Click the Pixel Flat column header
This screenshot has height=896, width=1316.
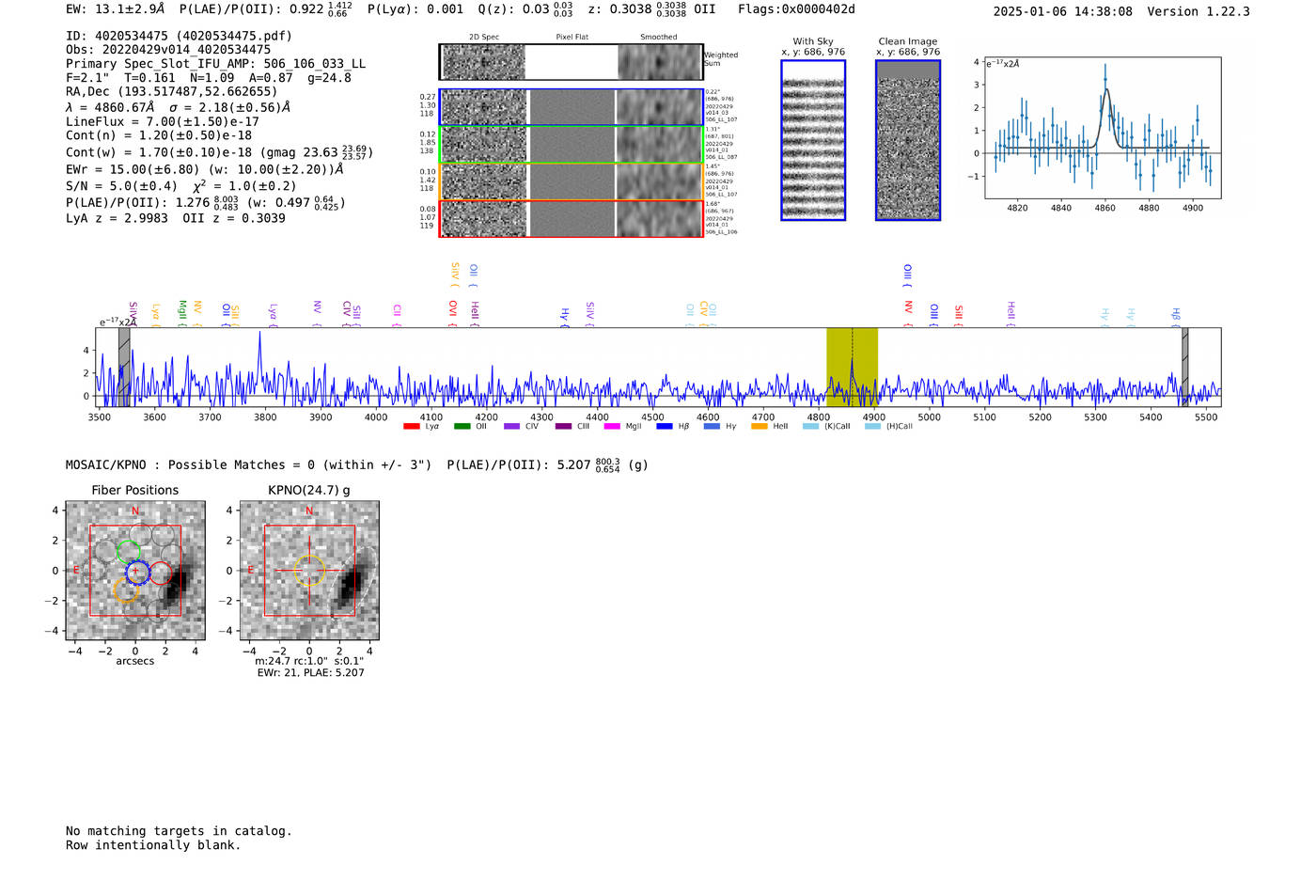tap(572, 37)
